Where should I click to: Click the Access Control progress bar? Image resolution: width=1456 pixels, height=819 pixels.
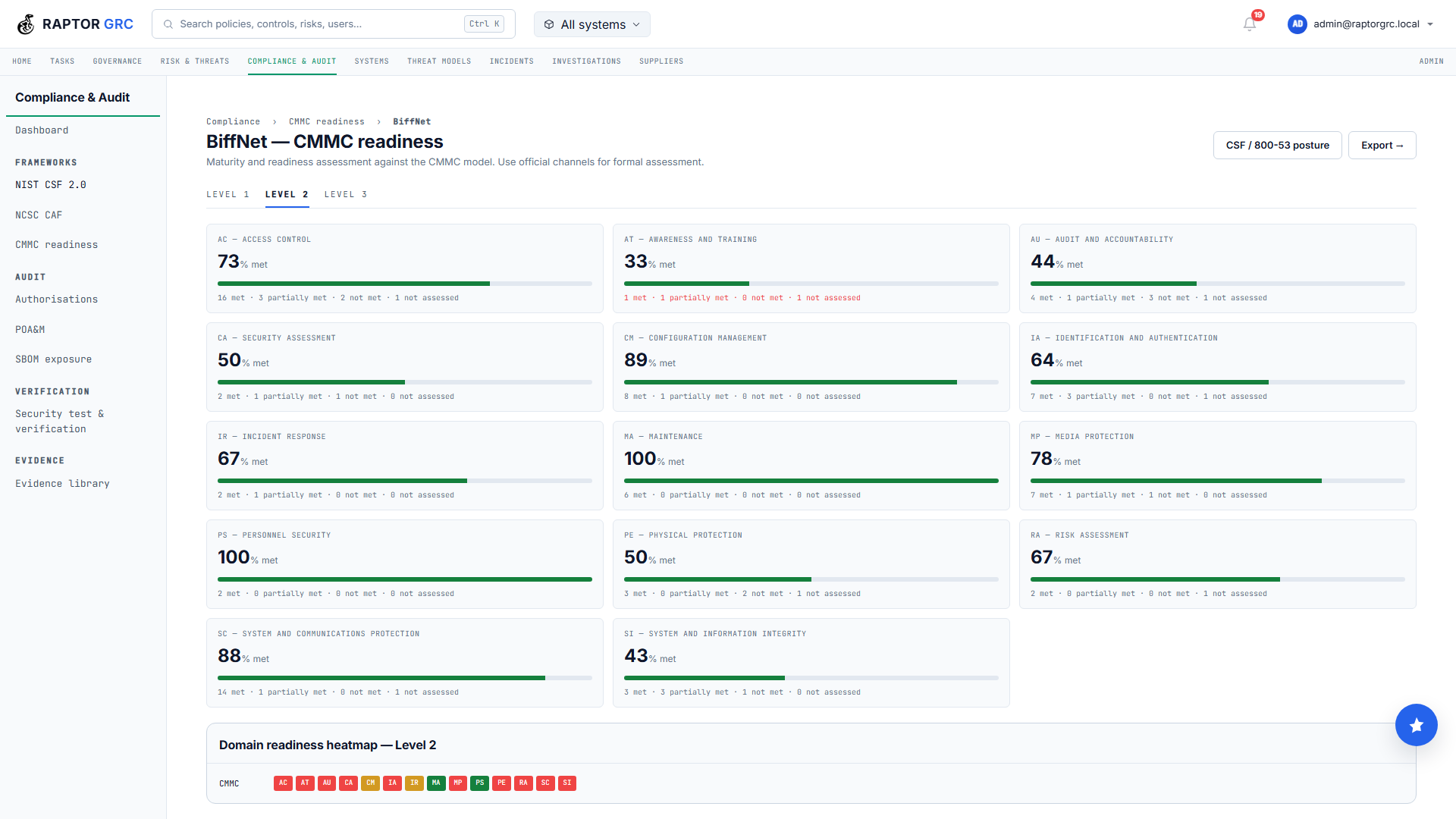tap(405, 284)
